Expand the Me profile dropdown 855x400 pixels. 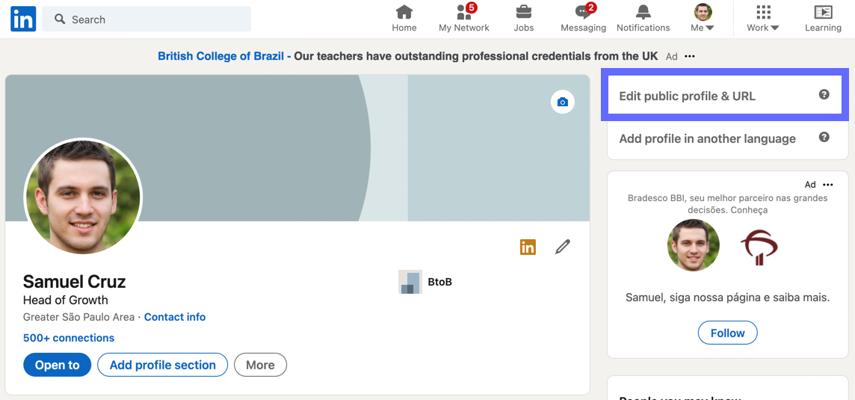tap(703, 18)
